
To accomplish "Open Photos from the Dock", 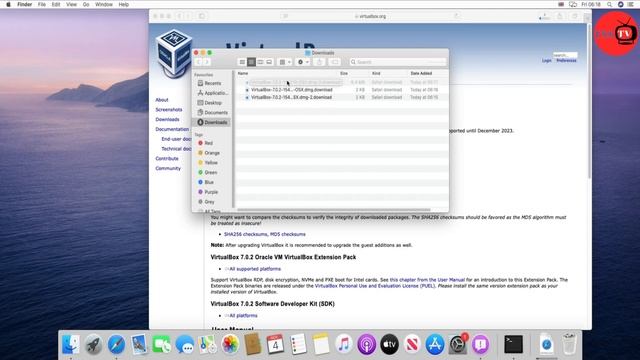I will tap(230, 344).
